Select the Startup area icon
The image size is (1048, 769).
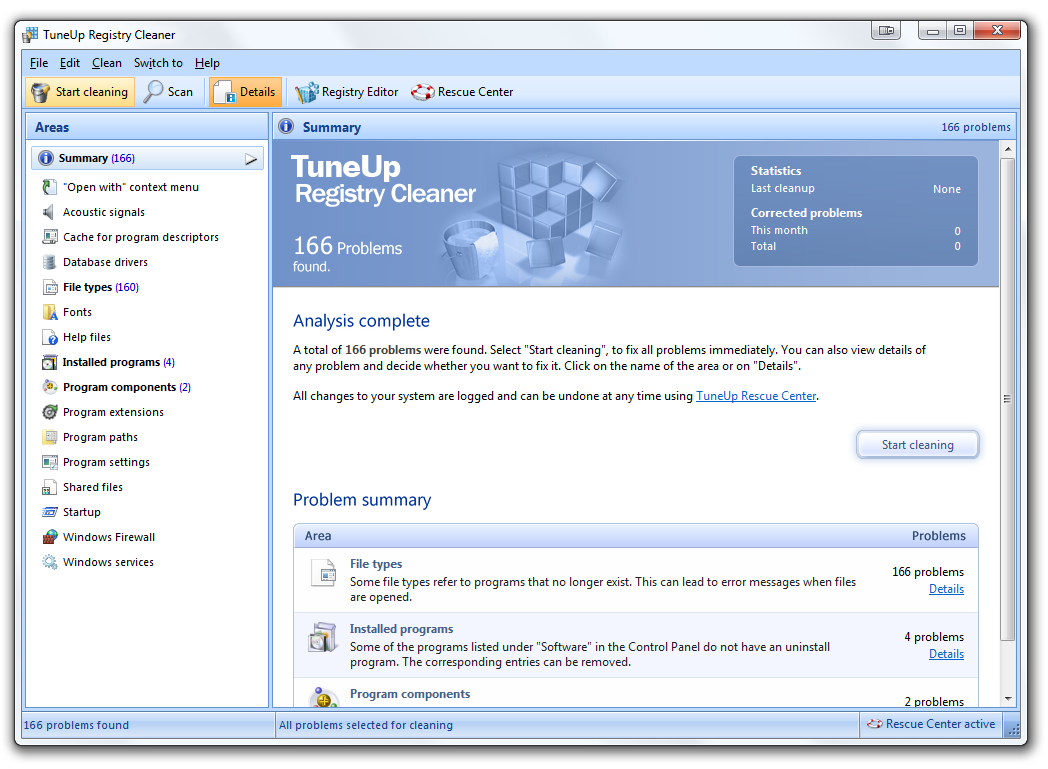point(50,512)
